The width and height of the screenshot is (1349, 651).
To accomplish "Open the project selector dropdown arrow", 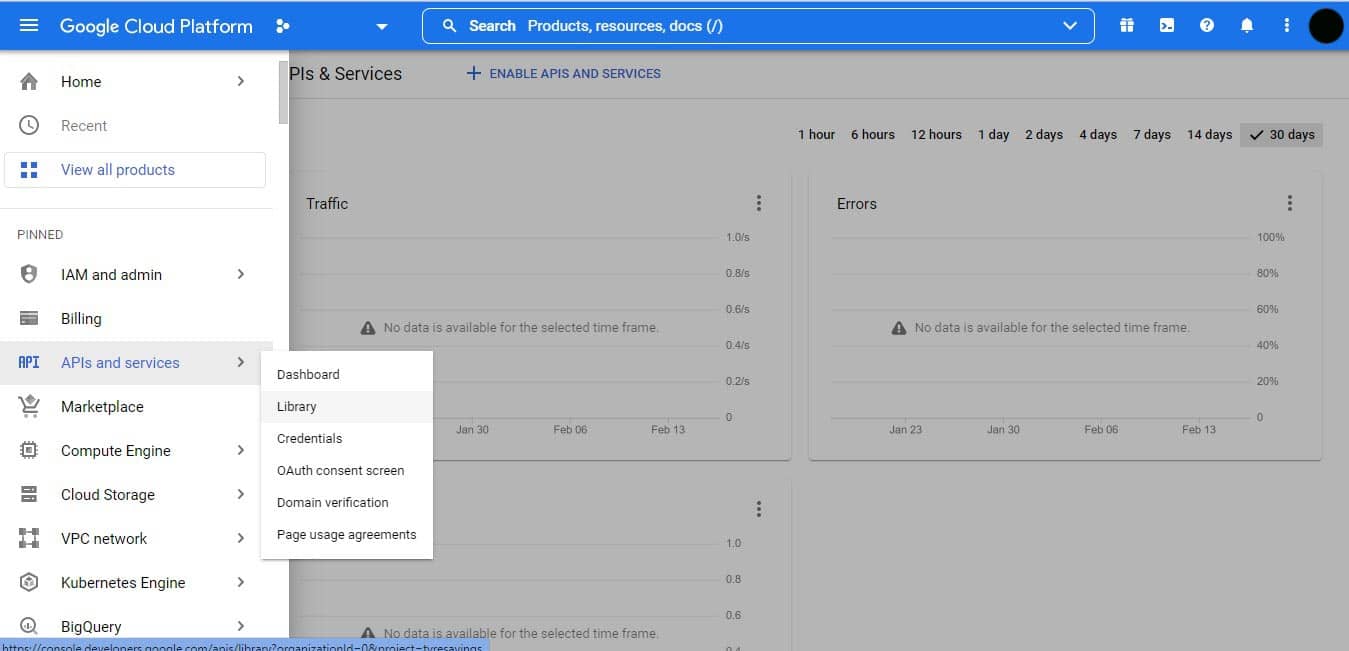I will coord(381,27).
